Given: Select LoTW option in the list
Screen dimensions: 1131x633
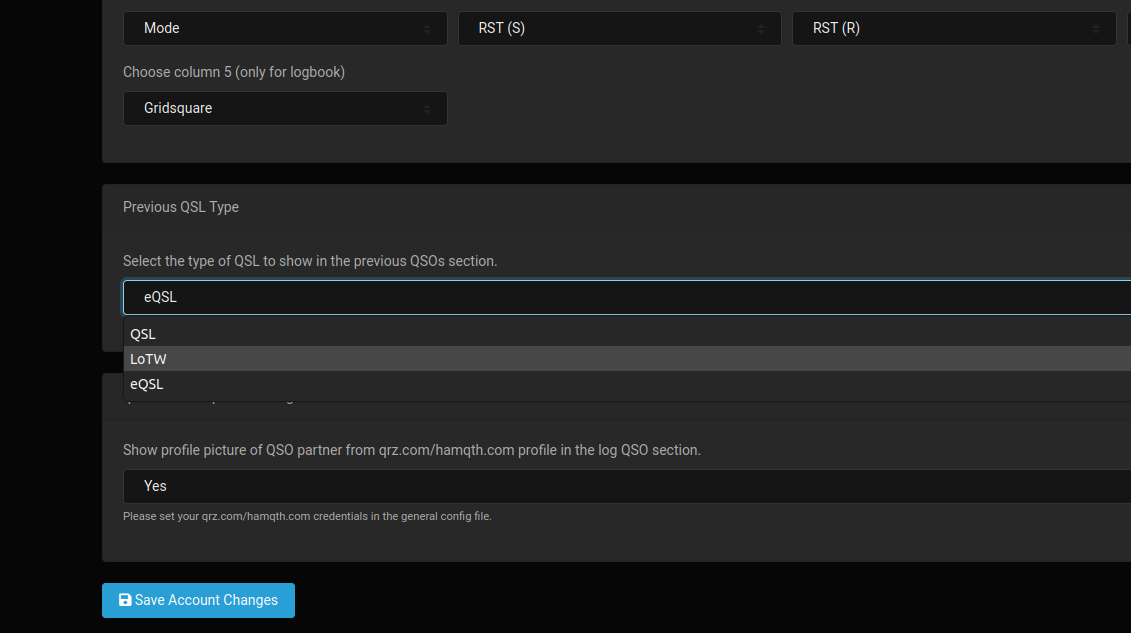Looking at the screenshot, I should click(x=627, y=359).
